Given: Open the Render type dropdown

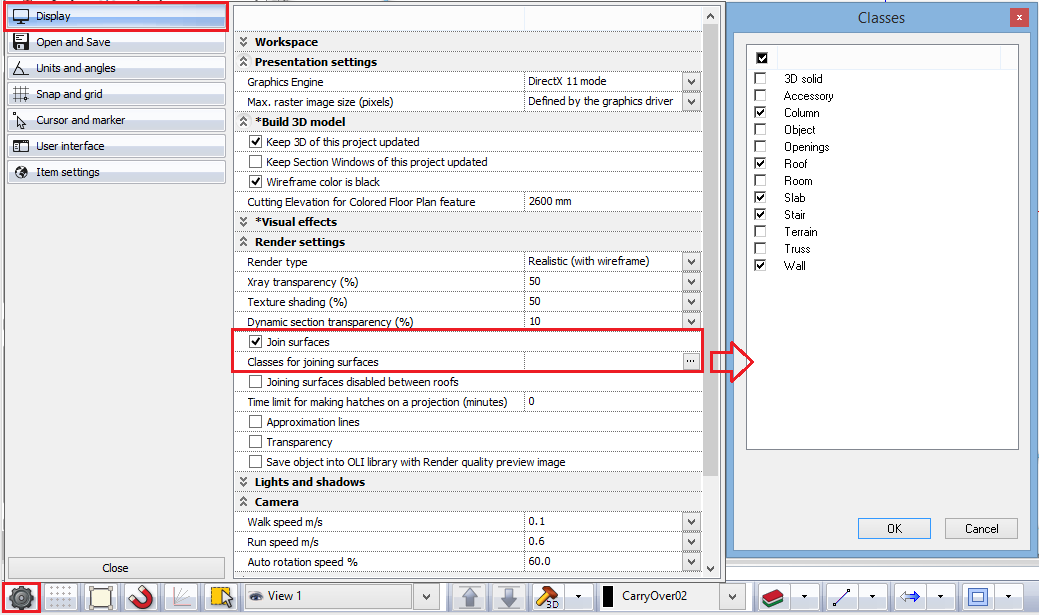Looking at the screenshot, I should 691,262.
